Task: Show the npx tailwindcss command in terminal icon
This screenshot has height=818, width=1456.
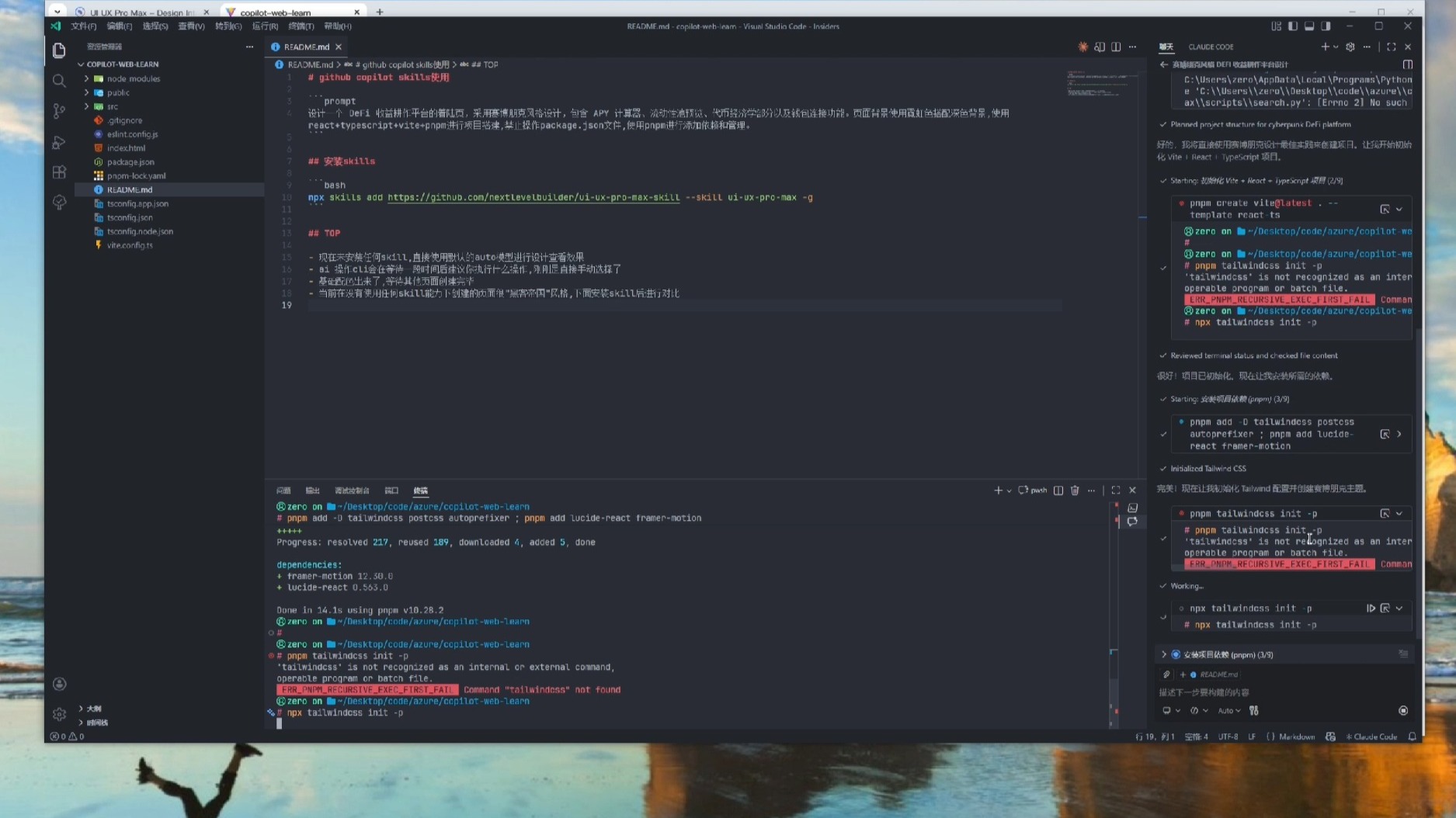Action: pos(1385,608)
